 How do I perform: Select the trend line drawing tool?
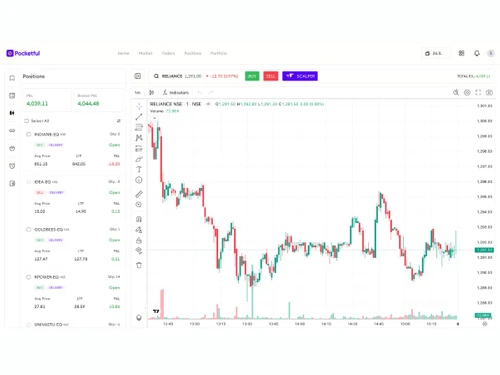coord(139,117)
